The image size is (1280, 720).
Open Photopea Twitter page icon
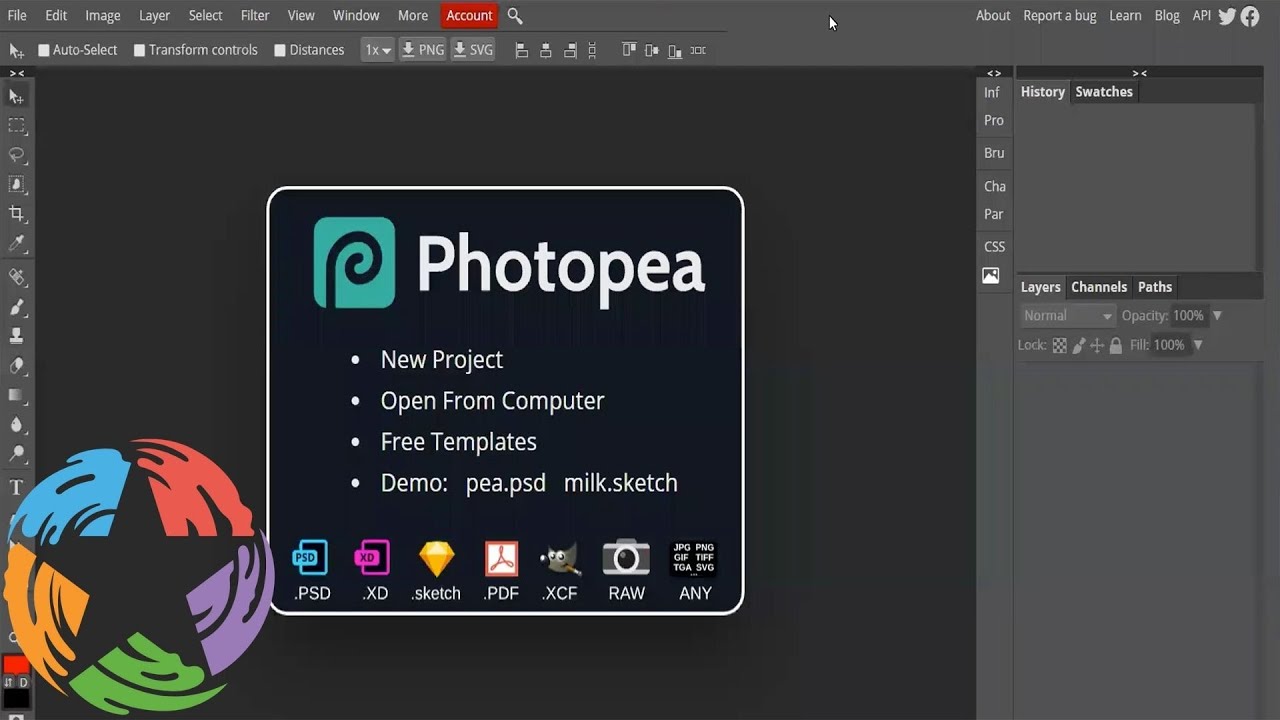[1227, 16]
